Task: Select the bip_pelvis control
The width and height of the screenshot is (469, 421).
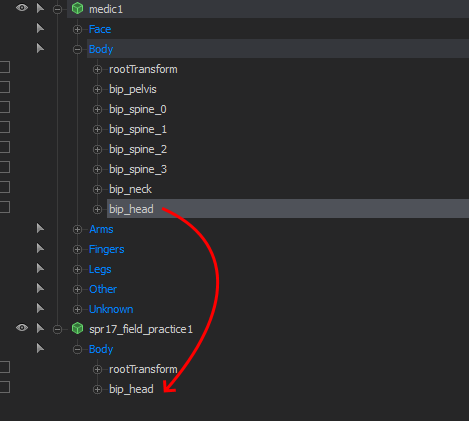Action: tap(133, 90)
